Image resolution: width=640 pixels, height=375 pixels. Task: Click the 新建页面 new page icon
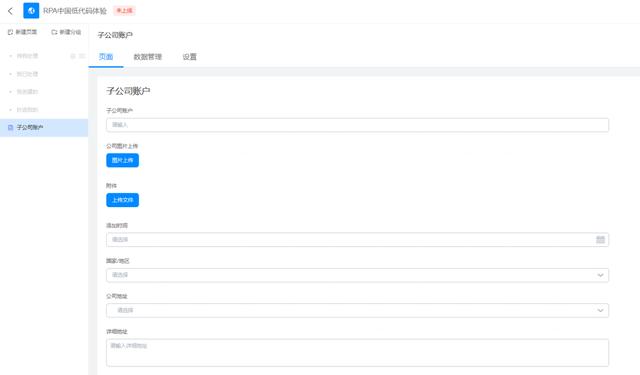[10, 32]
